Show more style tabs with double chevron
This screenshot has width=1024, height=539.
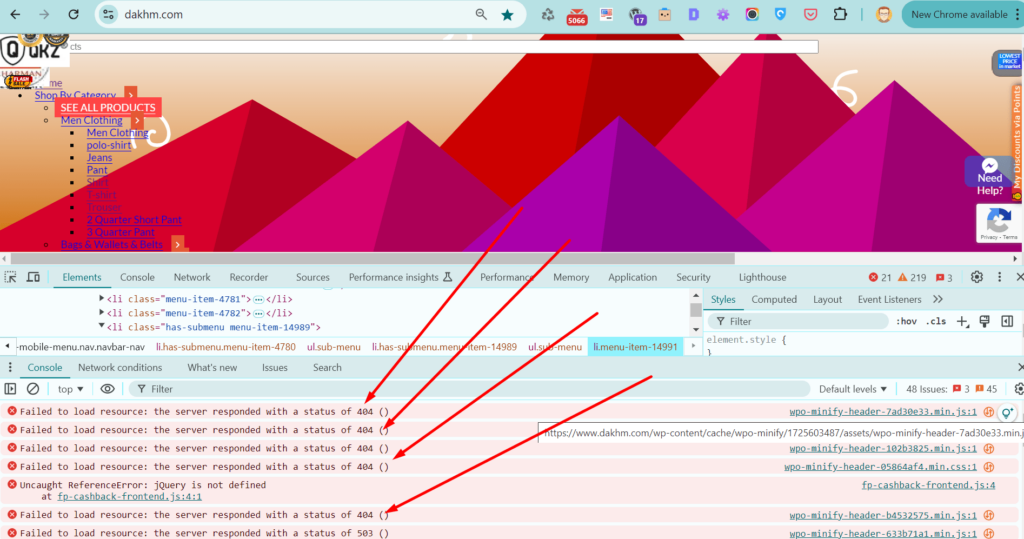point(938,299)
